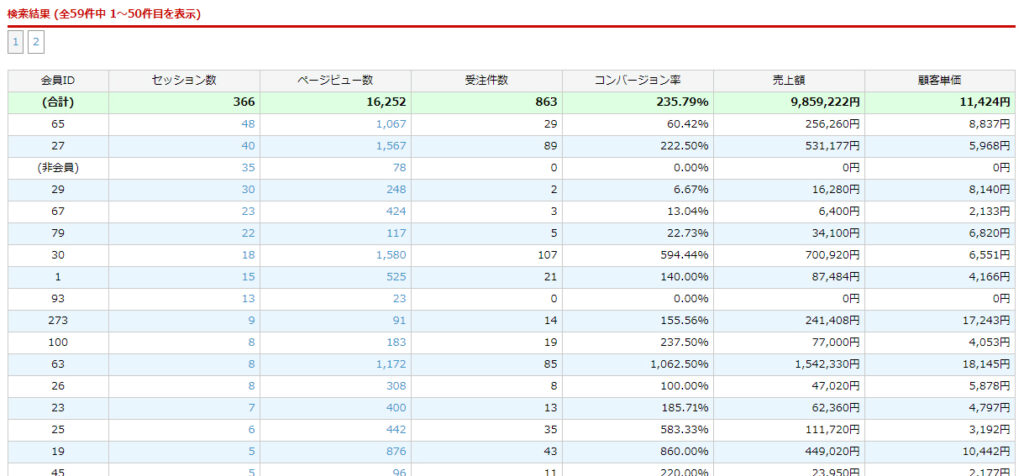Open page views 1,567 link
Screen dimensions: 1024x476
391,146
